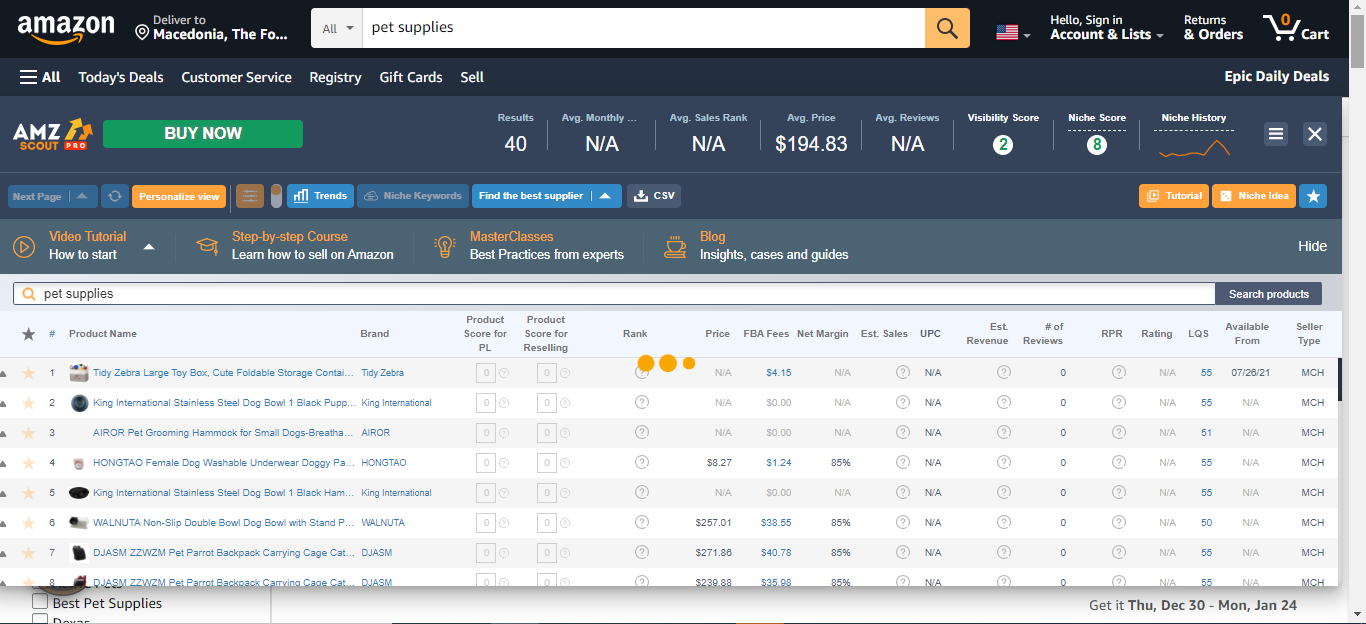
Task: Click the CSV download button
Action: point(654,196)
